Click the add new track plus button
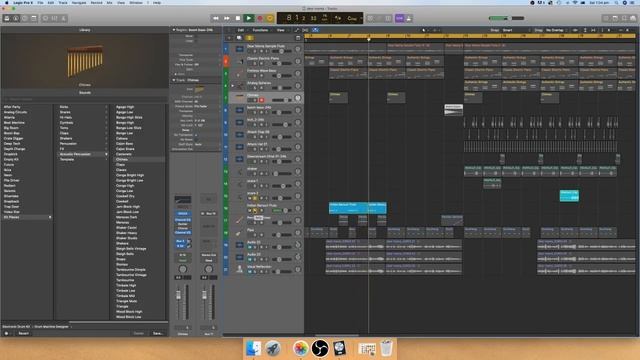The height and width of the screenshot is (360, 640). pos(229,38)
